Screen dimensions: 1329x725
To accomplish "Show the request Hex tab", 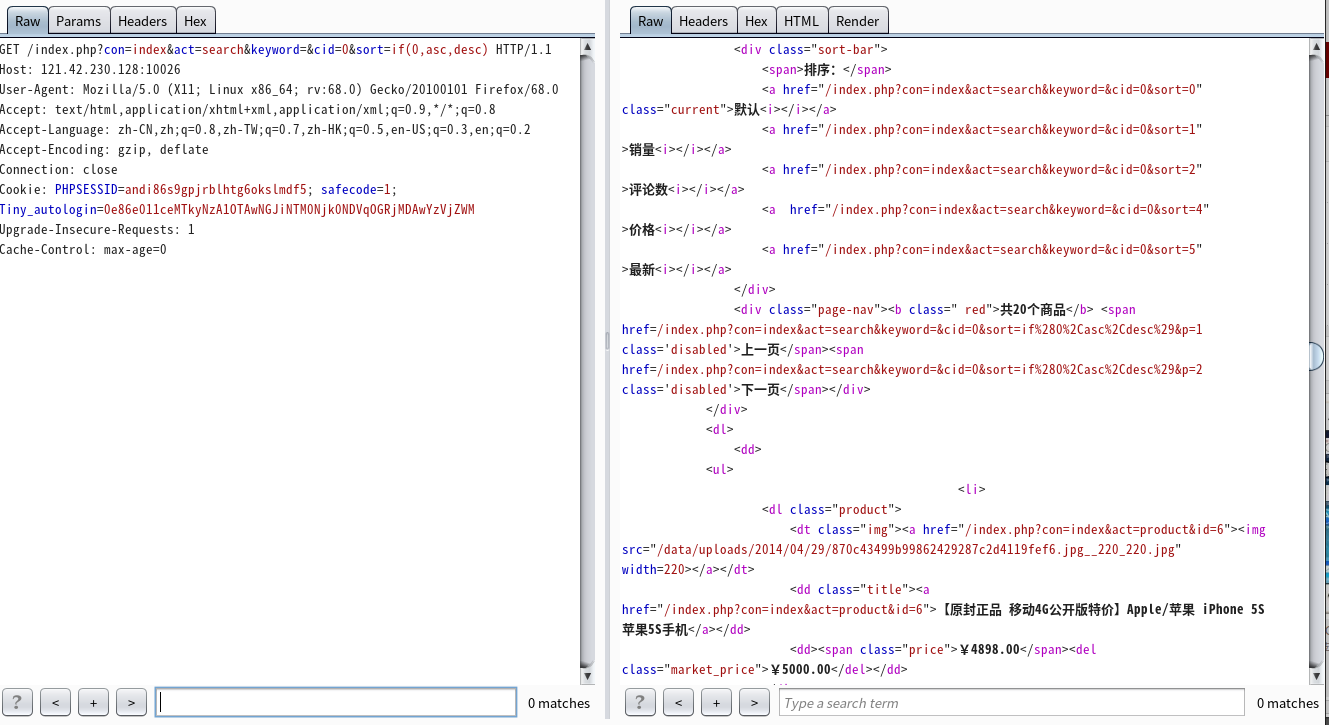I will [x=195, y=21].
